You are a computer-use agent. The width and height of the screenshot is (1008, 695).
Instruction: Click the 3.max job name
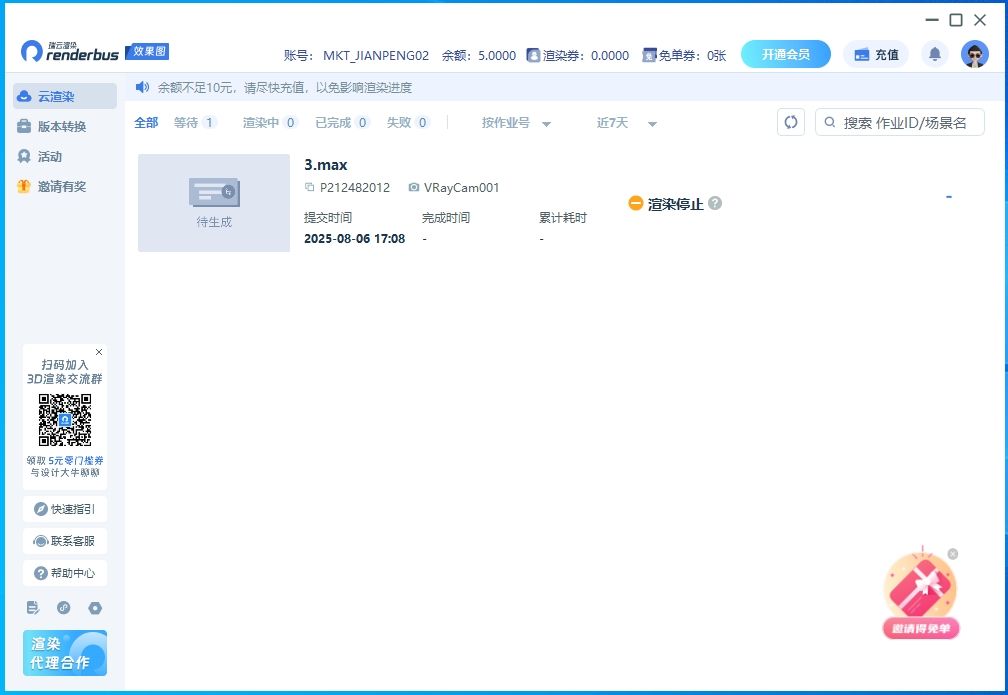pos(325,165)
